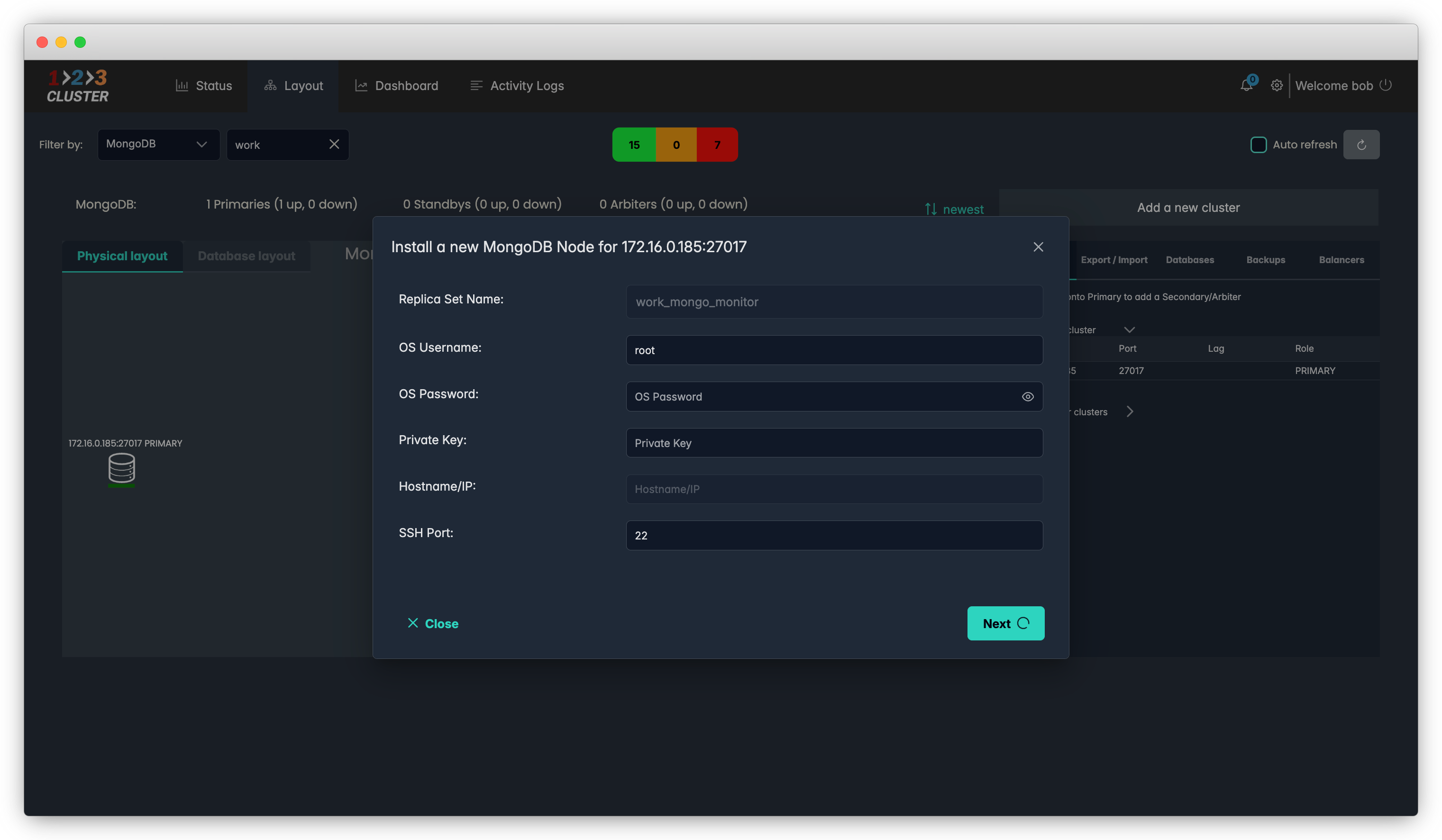Open the MongoDB filter dropdown
Viewport: 1442px width, 840px height.
(158, 144)
